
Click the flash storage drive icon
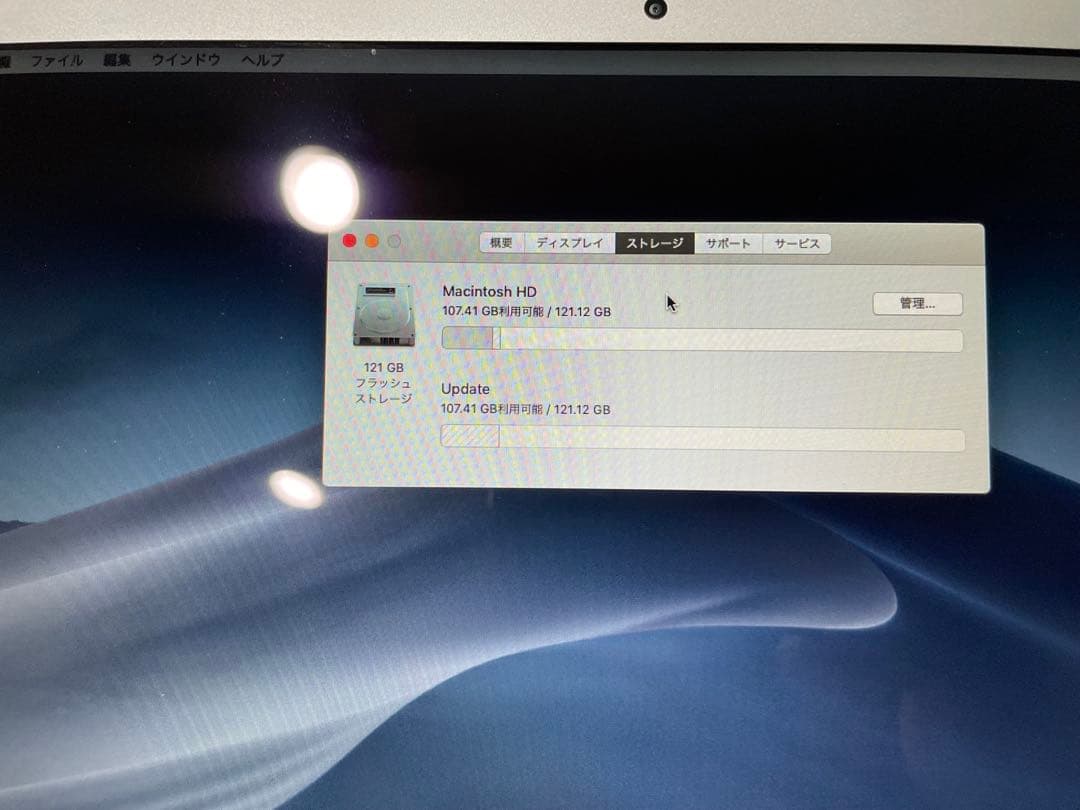point(382,315)
